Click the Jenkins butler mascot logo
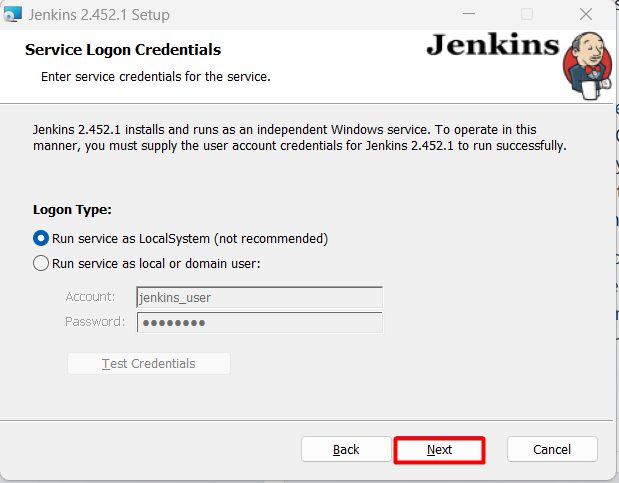The image size is (619, 483). [588, 66]
